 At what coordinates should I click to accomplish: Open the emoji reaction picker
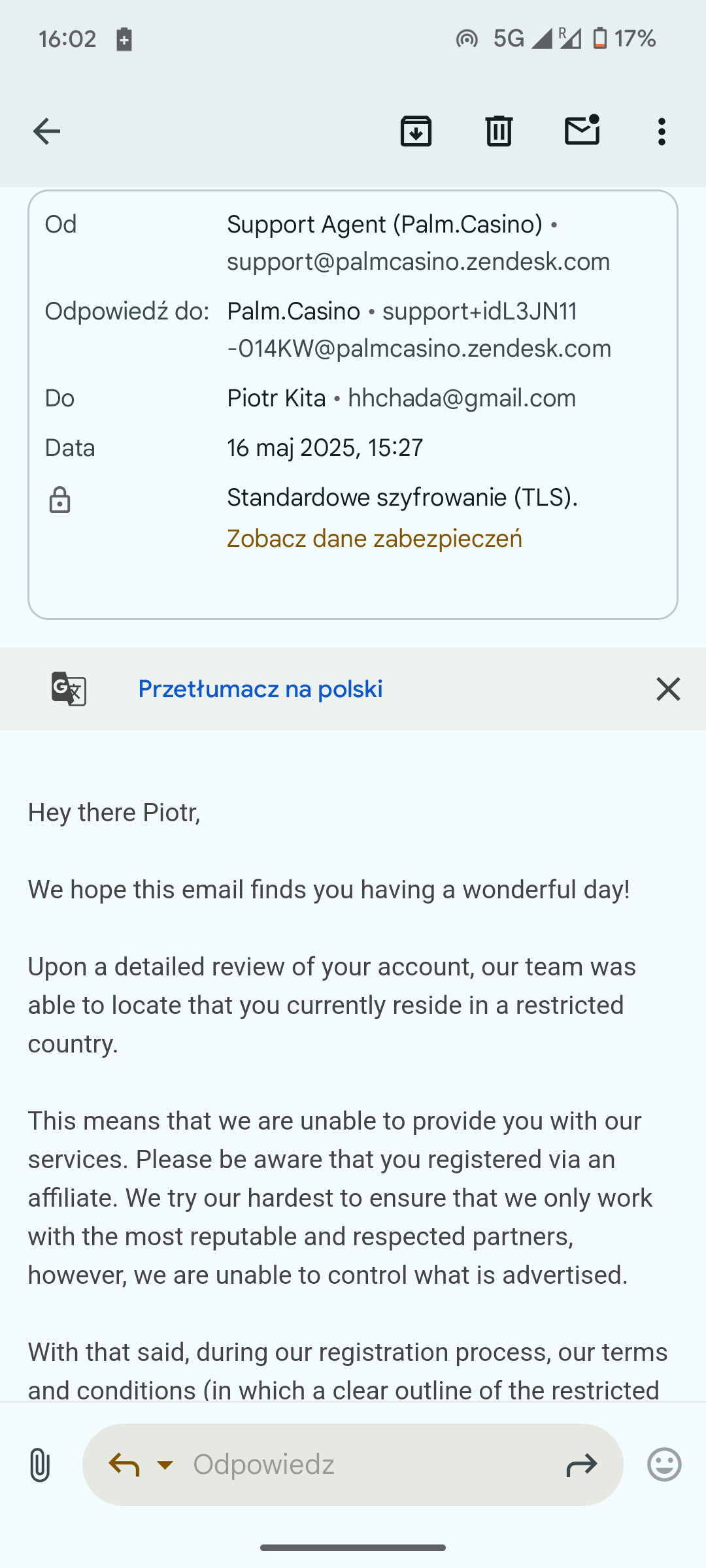(664, 1465)
